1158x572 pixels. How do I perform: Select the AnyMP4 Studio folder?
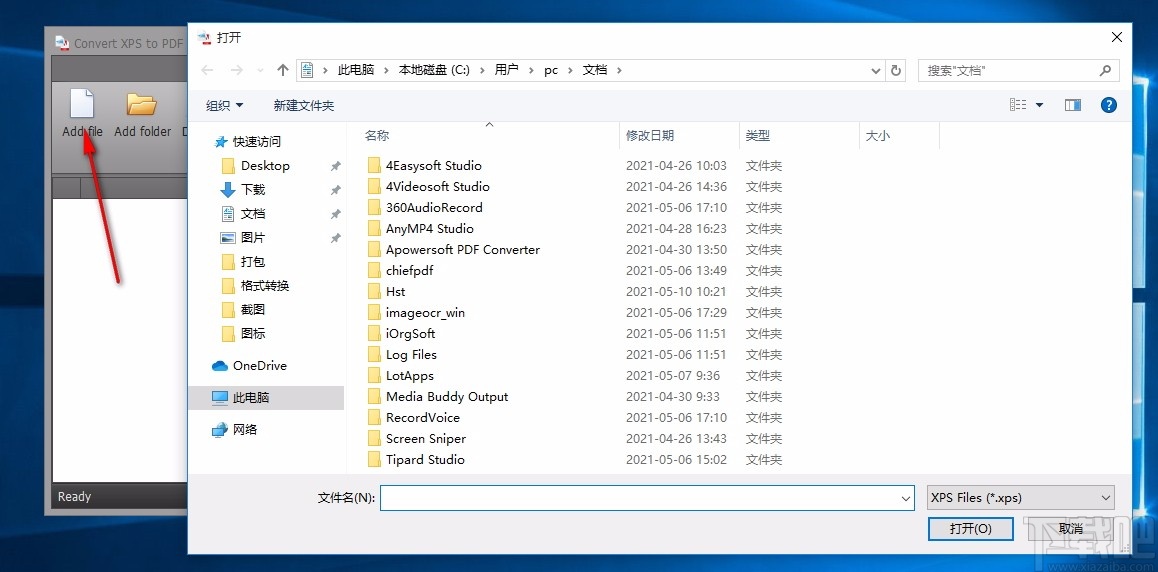430,229
